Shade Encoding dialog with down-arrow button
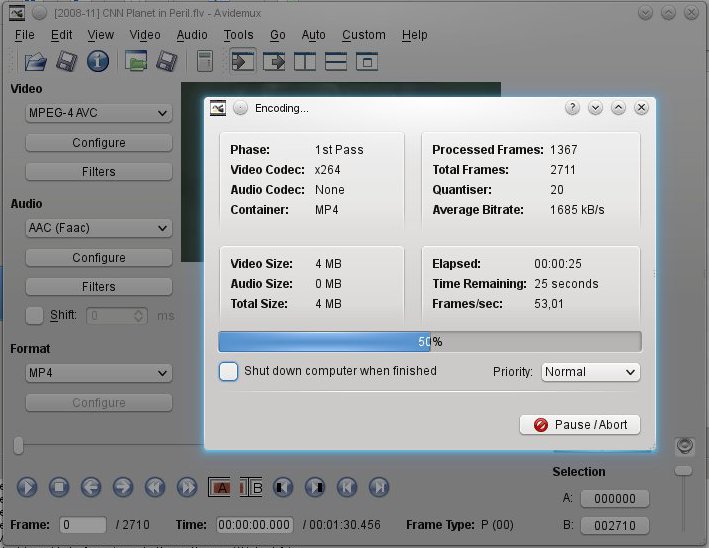 click(x=596, y=108)
